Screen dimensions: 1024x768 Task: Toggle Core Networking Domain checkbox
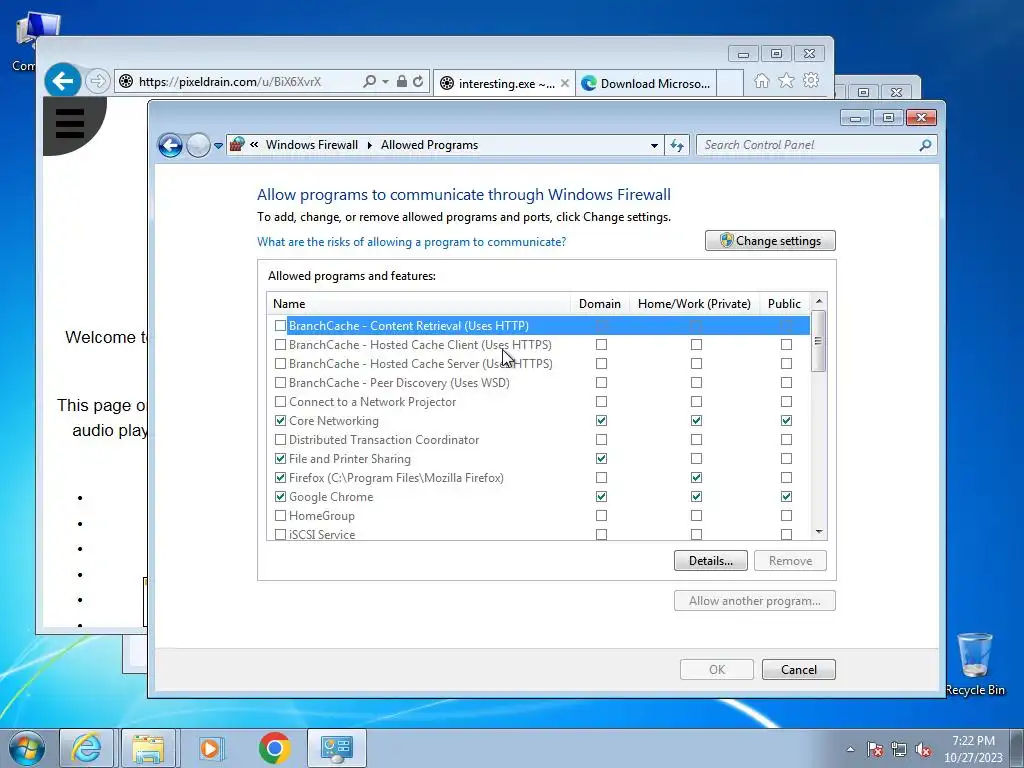point(601,421)
